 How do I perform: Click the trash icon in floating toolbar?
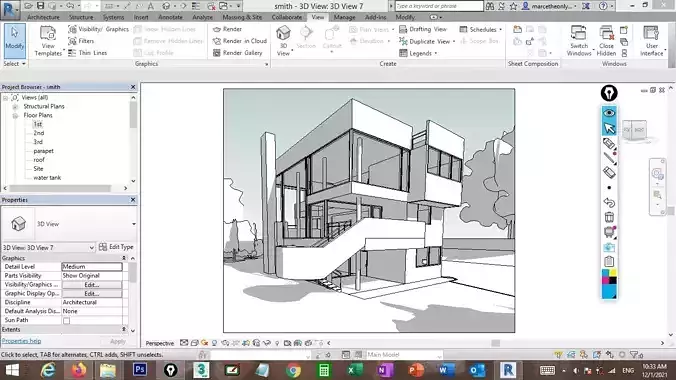click(x=609, y=217)
